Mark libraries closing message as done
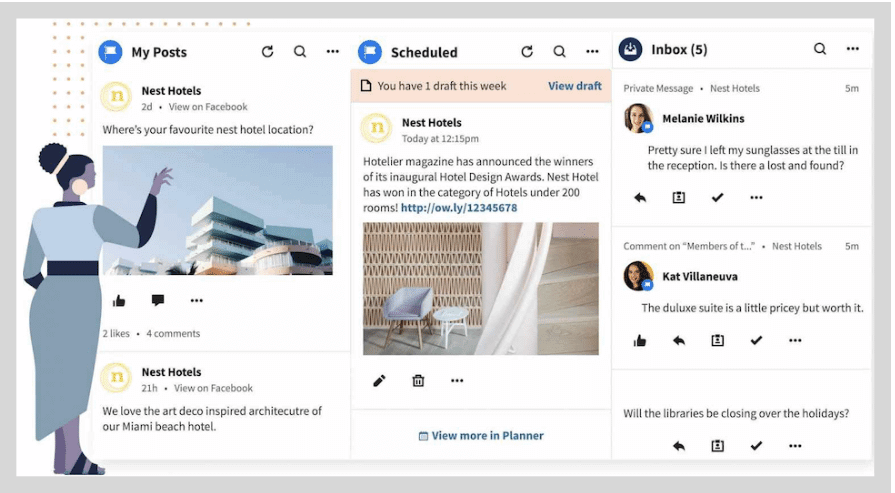 (756, 446)
